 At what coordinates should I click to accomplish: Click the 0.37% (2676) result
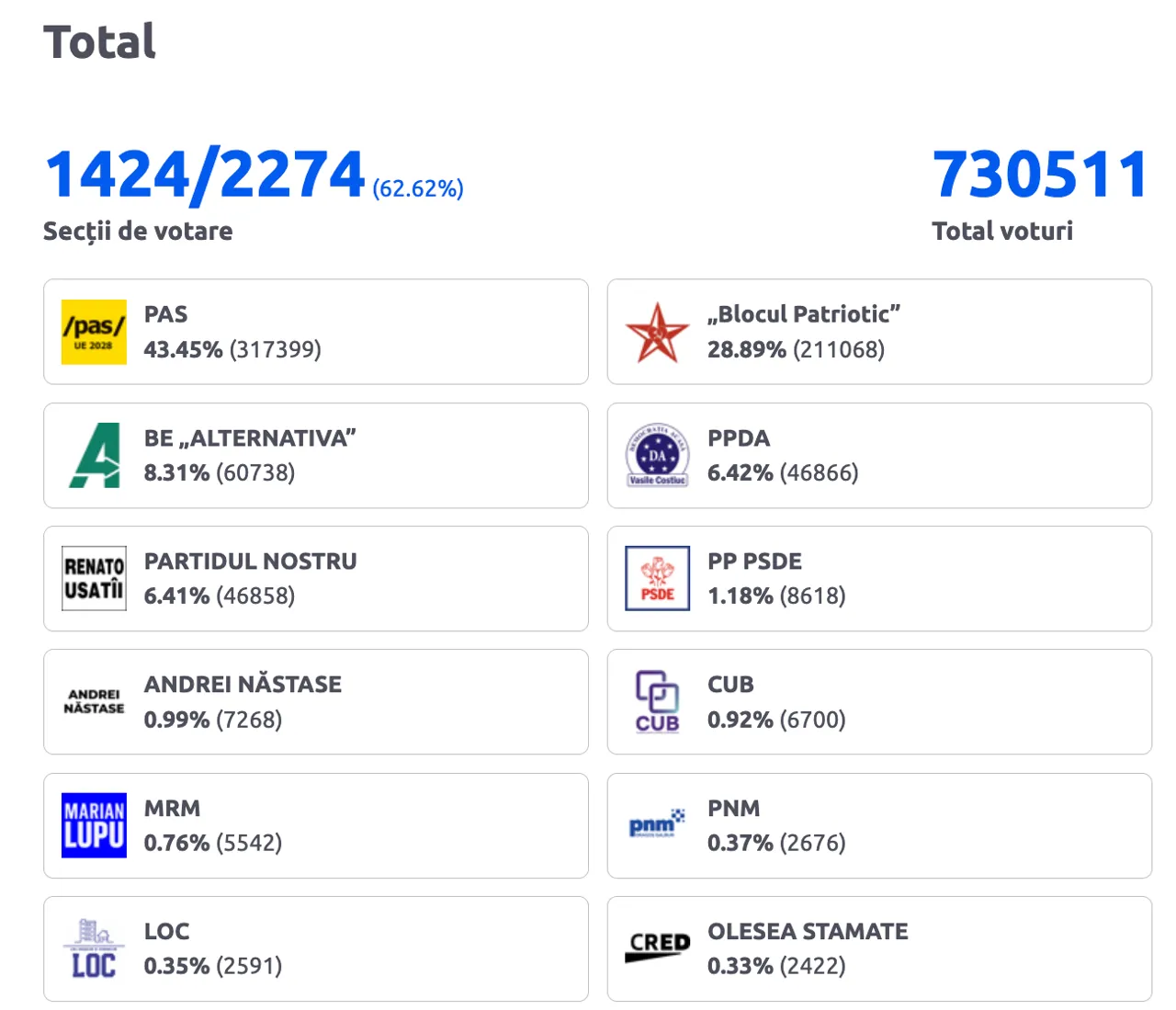(776, 843)
